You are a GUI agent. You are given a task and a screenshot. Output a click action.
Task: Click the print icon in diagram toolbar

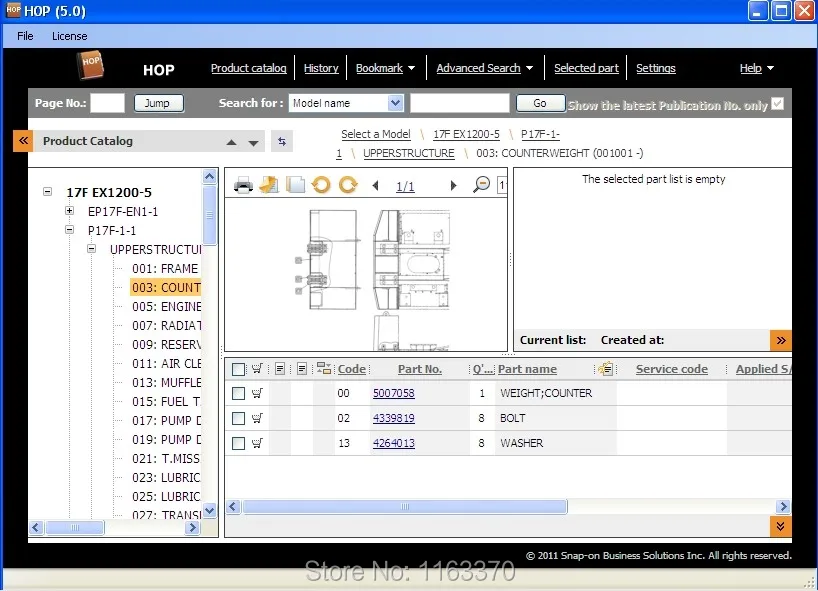point(243,185)
